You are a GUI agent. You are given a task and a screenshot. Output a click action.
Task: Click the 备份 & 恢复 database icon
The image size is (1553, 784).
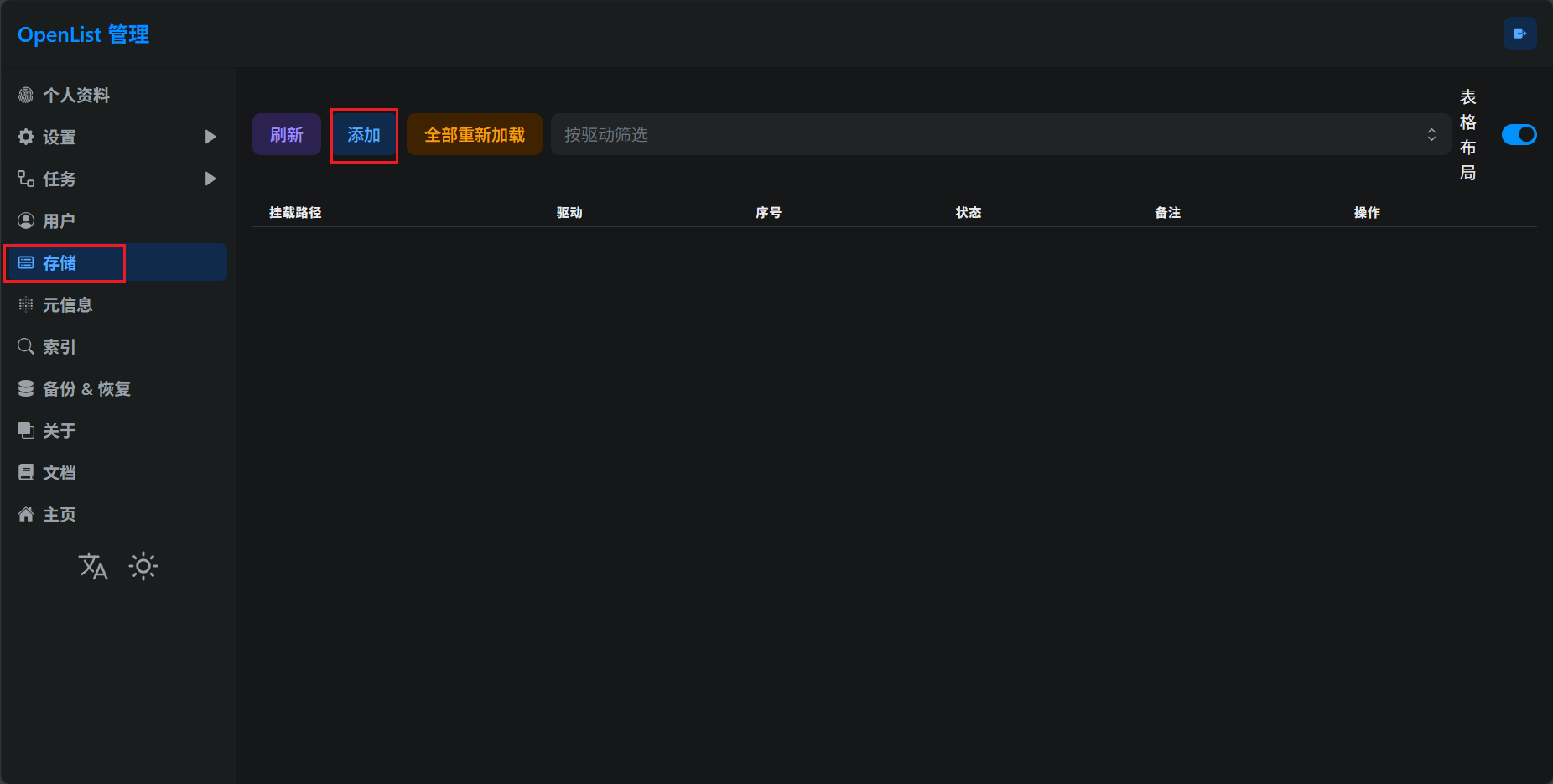pyautogui.click(x=26, y=389)
